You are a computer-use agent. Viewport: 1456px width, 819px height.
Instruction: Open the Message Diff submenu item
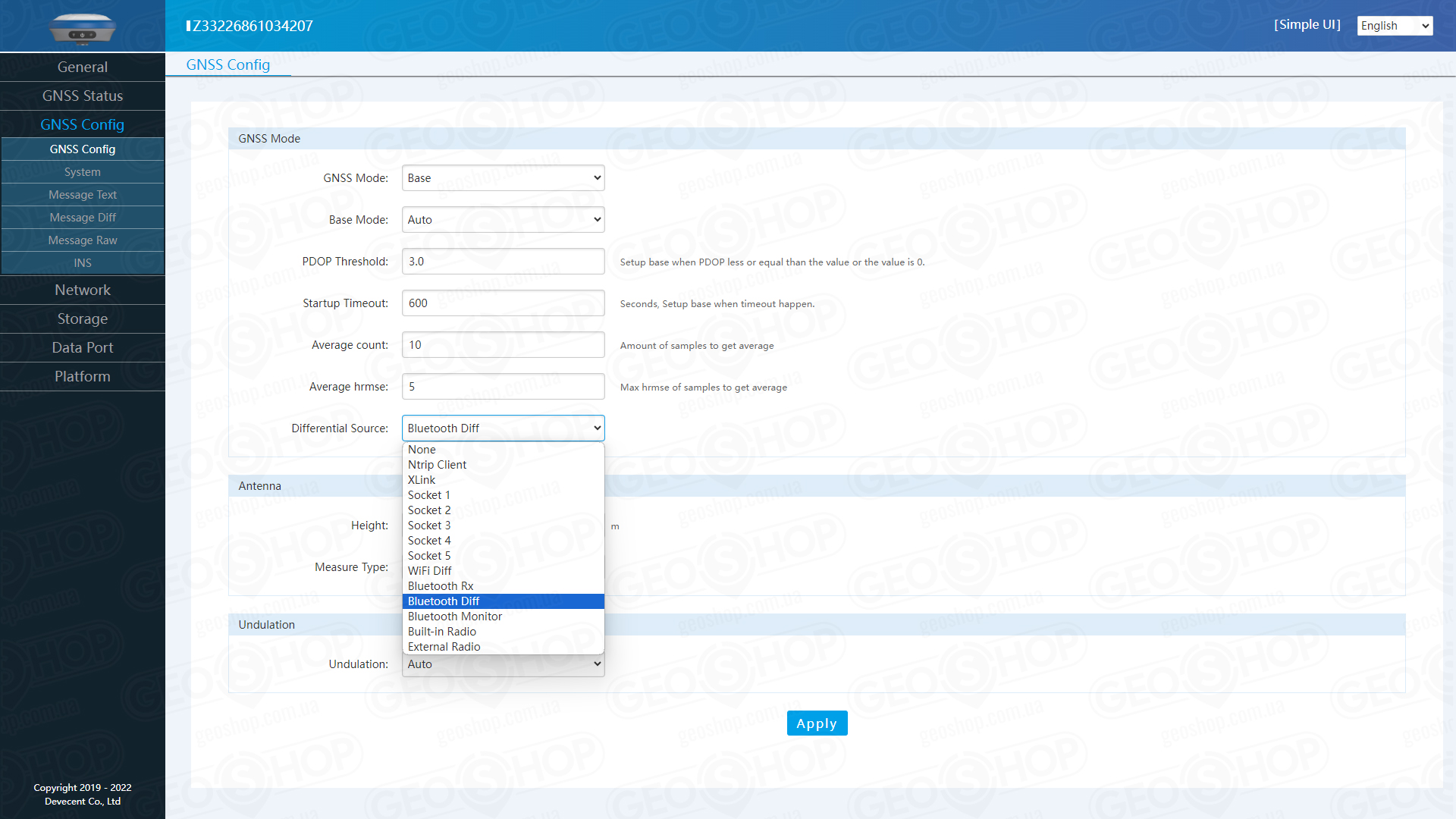tap(82, 218)
